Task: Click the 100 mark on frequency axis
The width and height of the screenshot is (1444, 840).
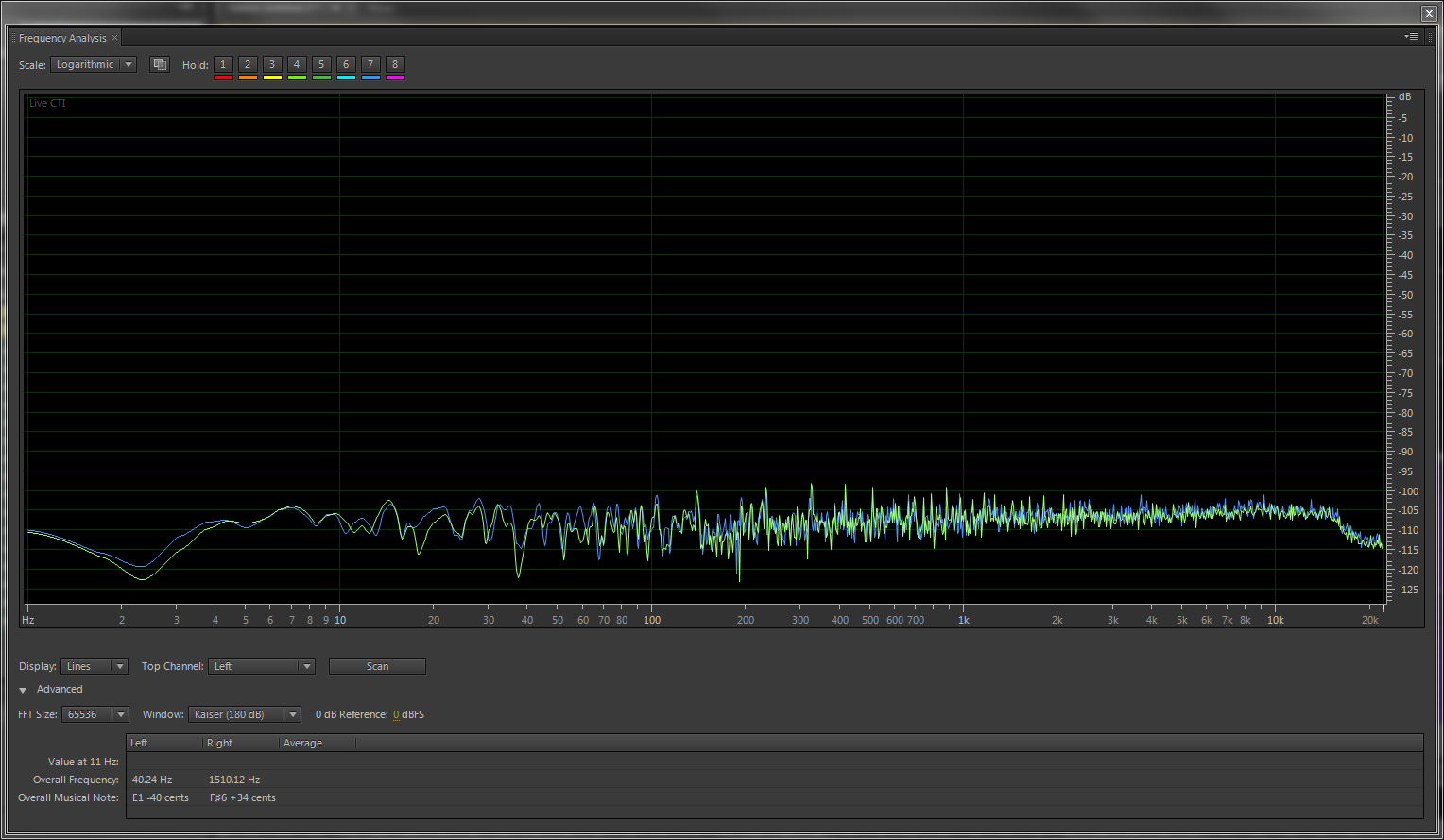Action: 652,620
